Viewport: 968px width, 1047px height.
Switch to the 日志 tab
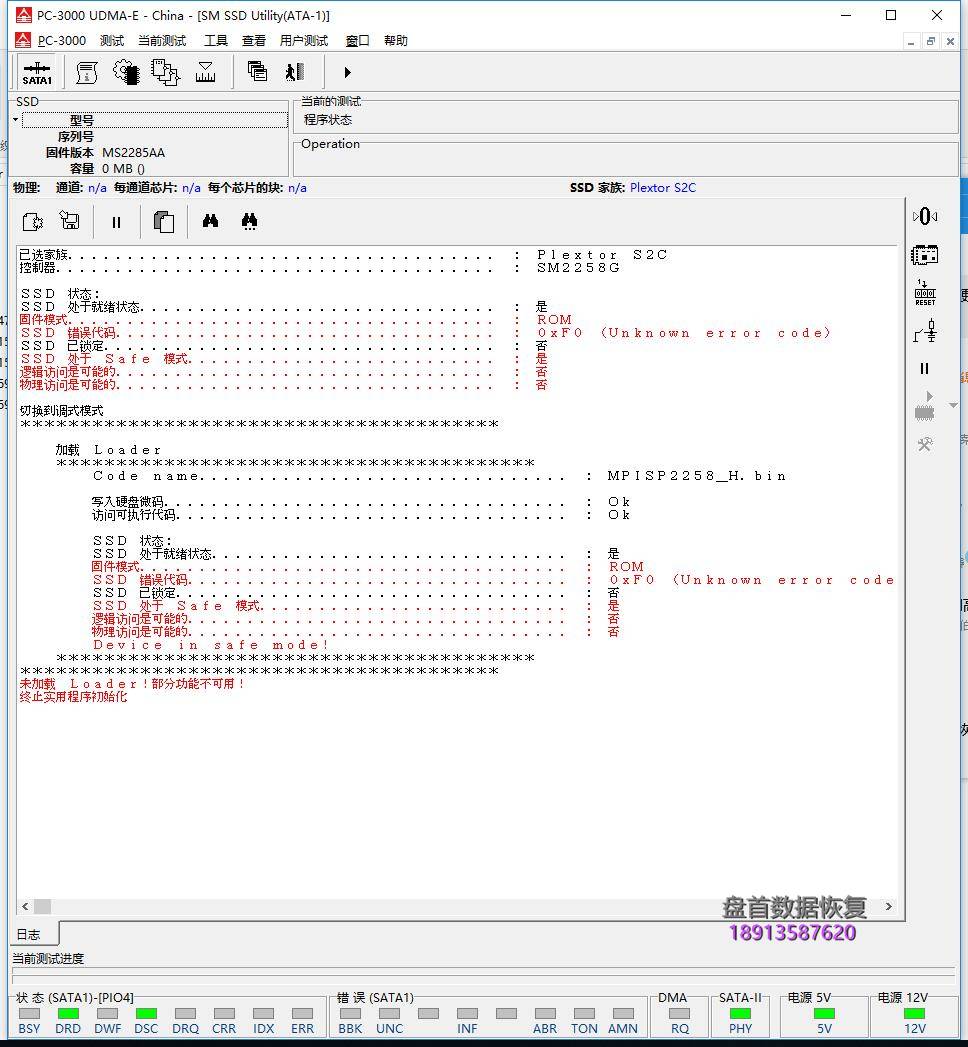(29, 934)
